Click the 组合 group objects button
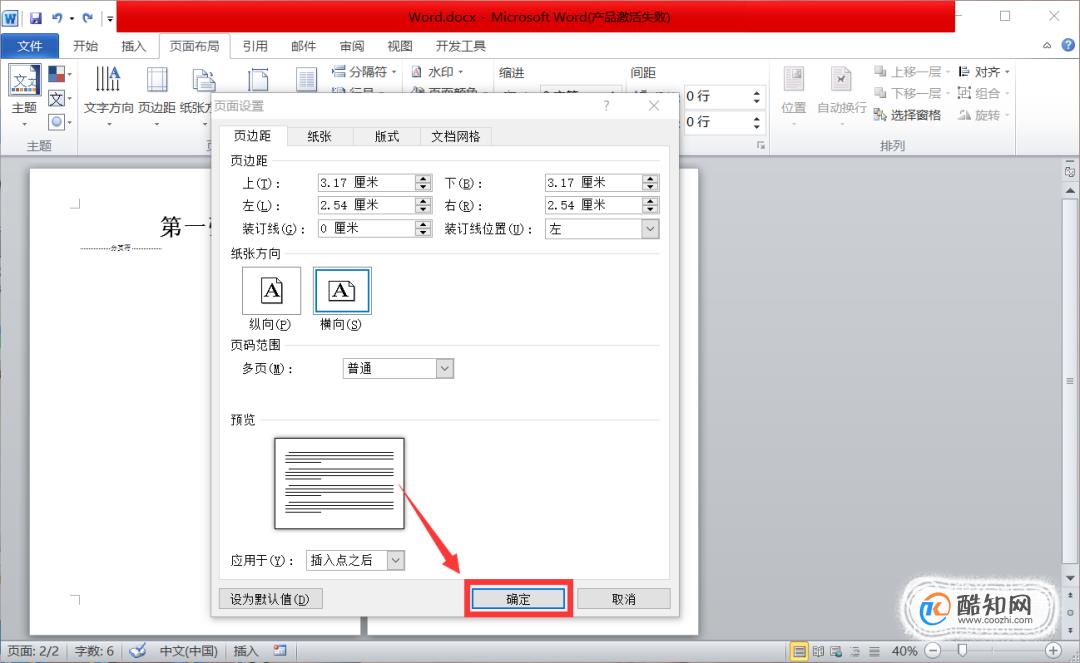 (984, 93)
